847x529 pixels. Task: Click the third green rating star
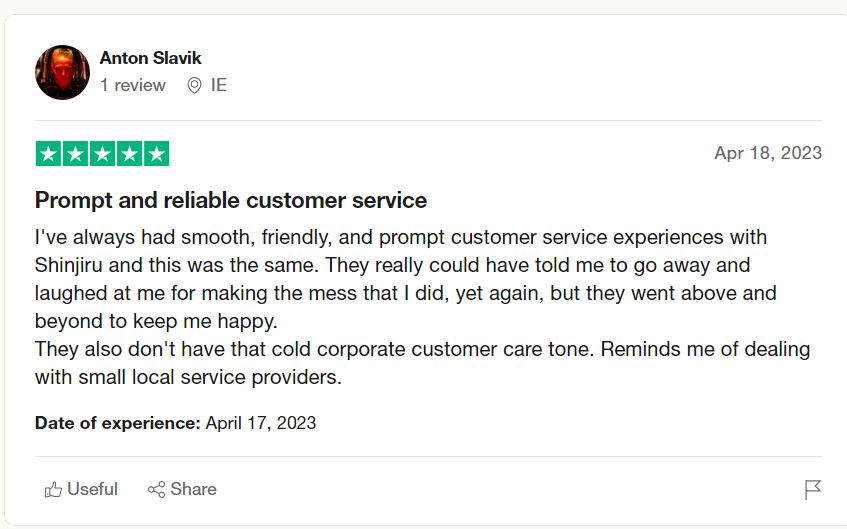(102, 154)
